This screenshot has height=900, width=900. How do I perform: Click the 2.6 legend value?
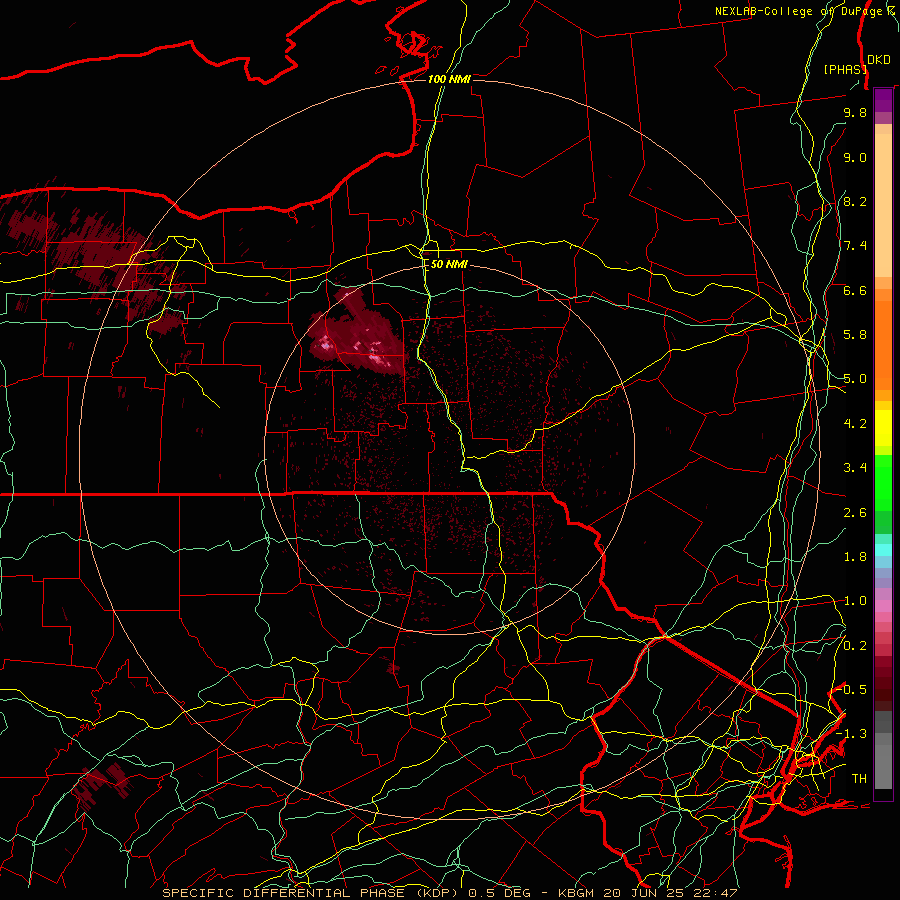coord(855,513)
